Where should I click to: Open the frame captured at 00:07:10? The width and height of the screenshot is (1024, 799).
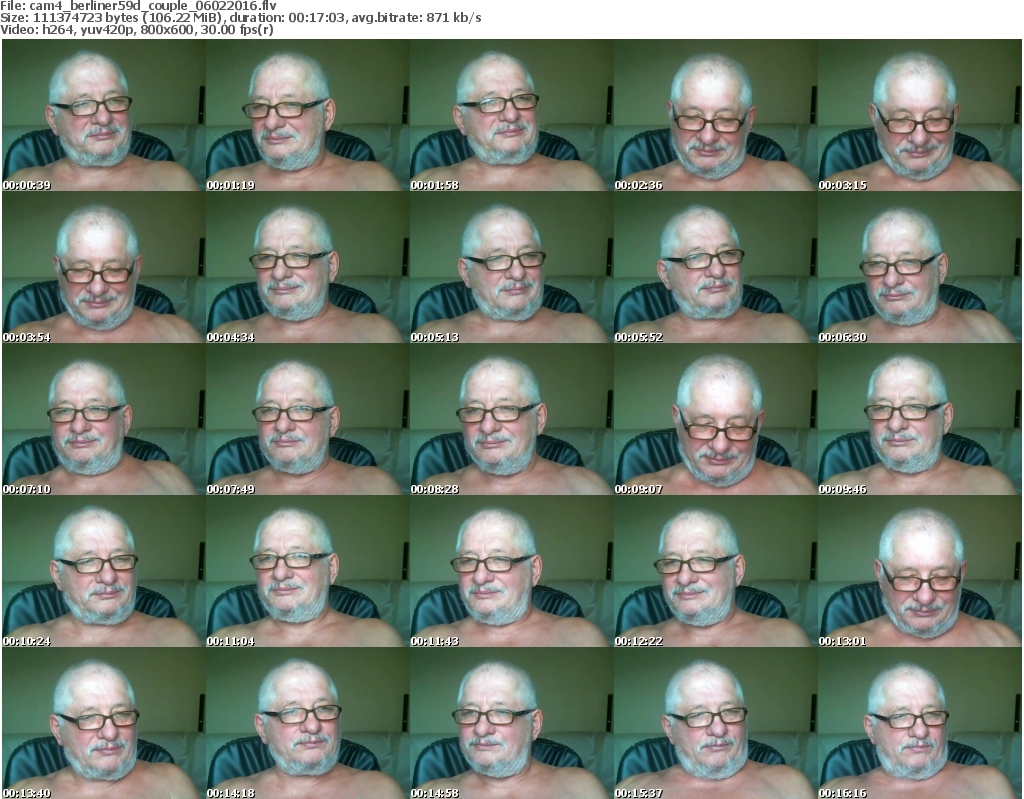click(x=103, y=419)
